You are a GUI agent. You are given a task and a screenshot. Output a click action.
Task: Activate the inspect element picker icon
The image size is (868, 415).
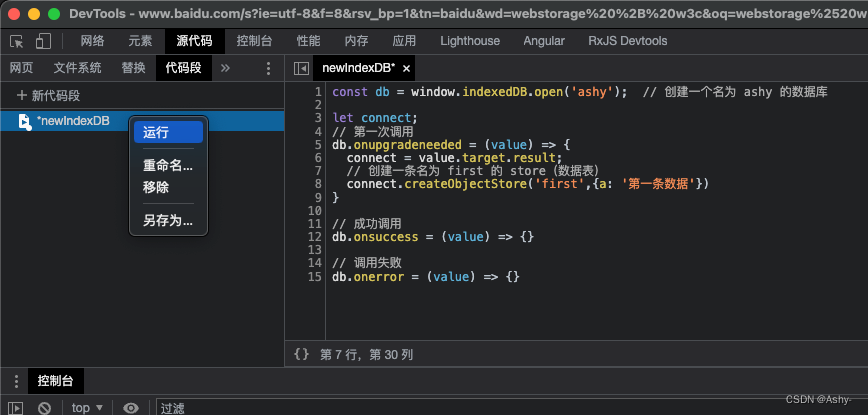pyautogui.click(x=17, y=41)
